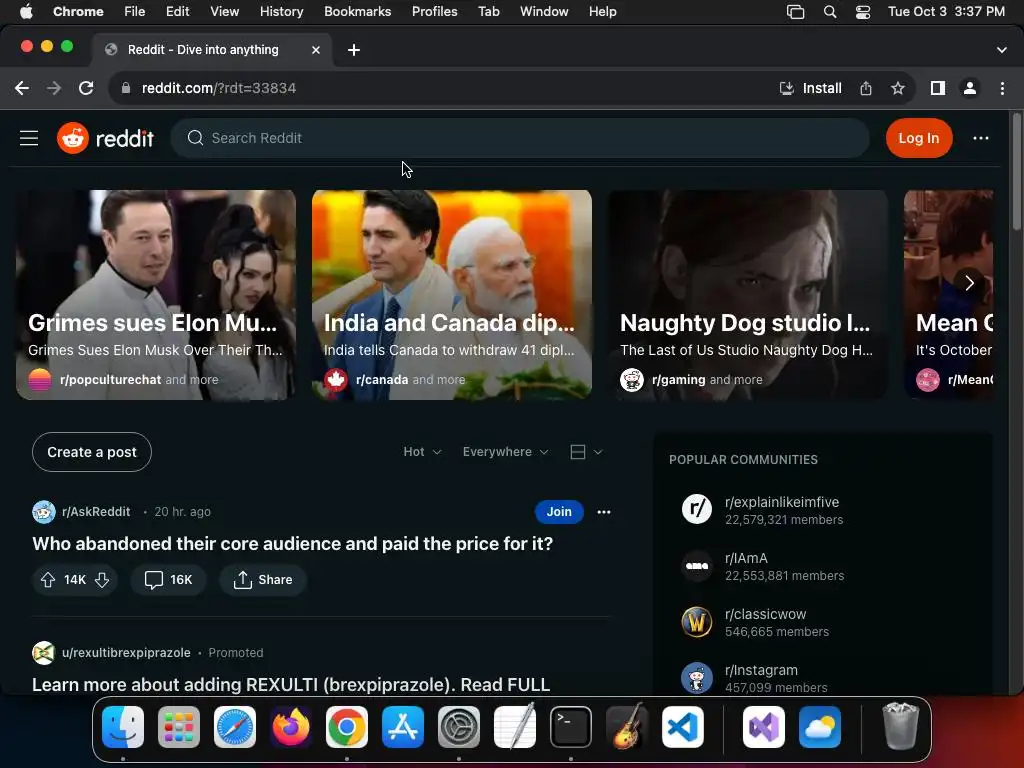Open r/AskReddit community link
Viewport: 1024px width, 768px height.
coord(95,511)
